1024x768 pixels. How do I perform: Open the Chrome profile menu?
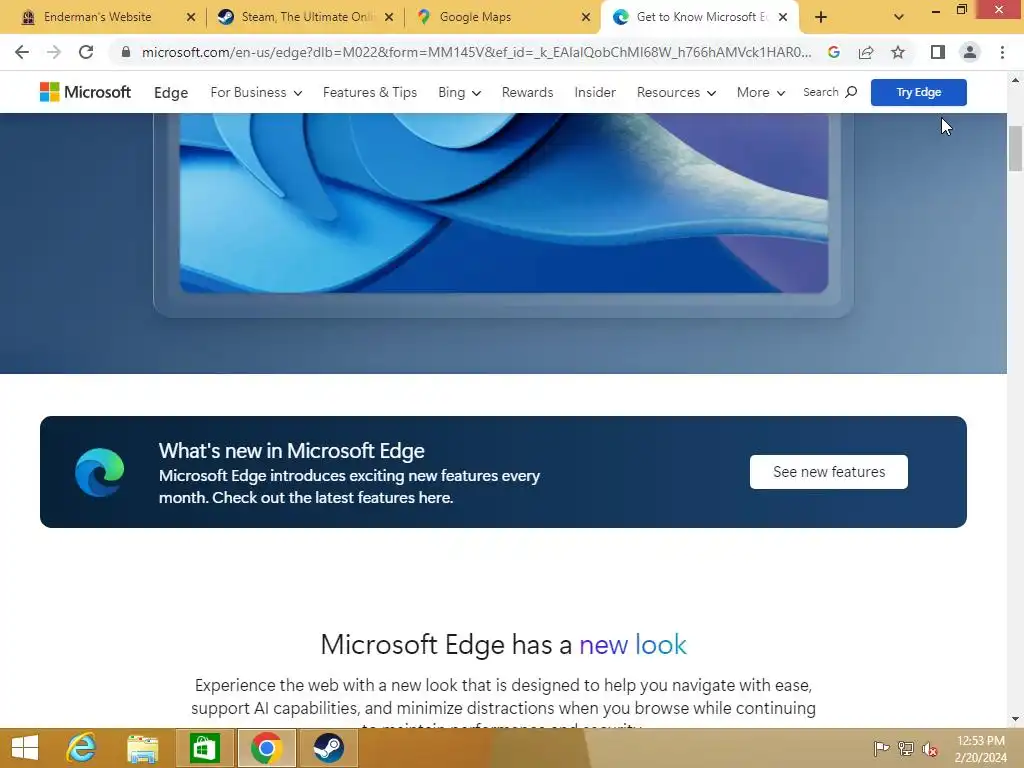tap(970, 52)
